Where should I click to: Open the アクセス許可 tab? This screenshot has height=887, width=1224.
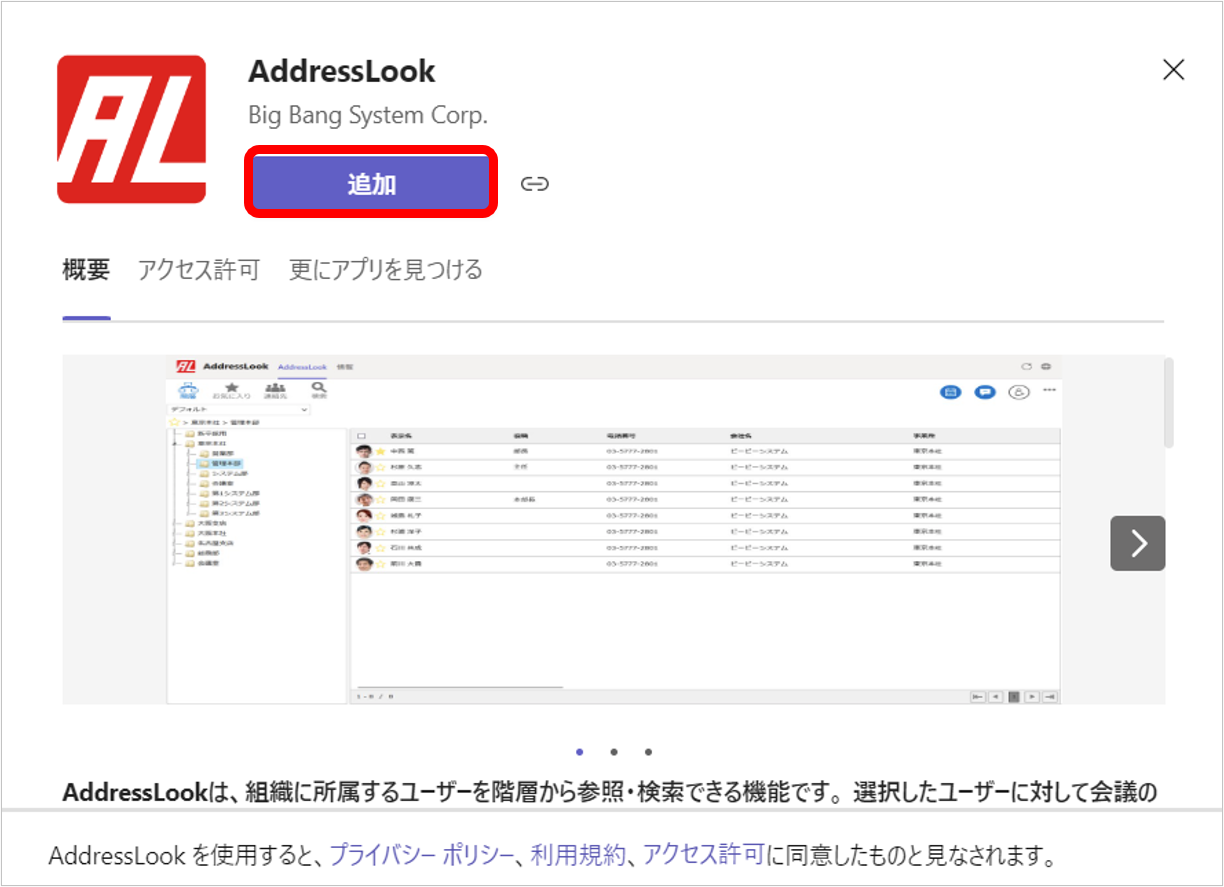199,270
